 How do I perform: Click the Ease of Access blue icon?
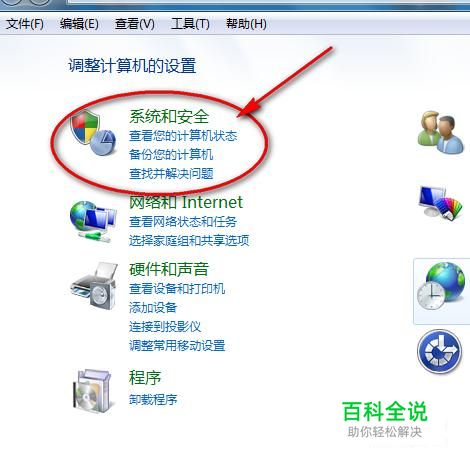click(440, 351)
